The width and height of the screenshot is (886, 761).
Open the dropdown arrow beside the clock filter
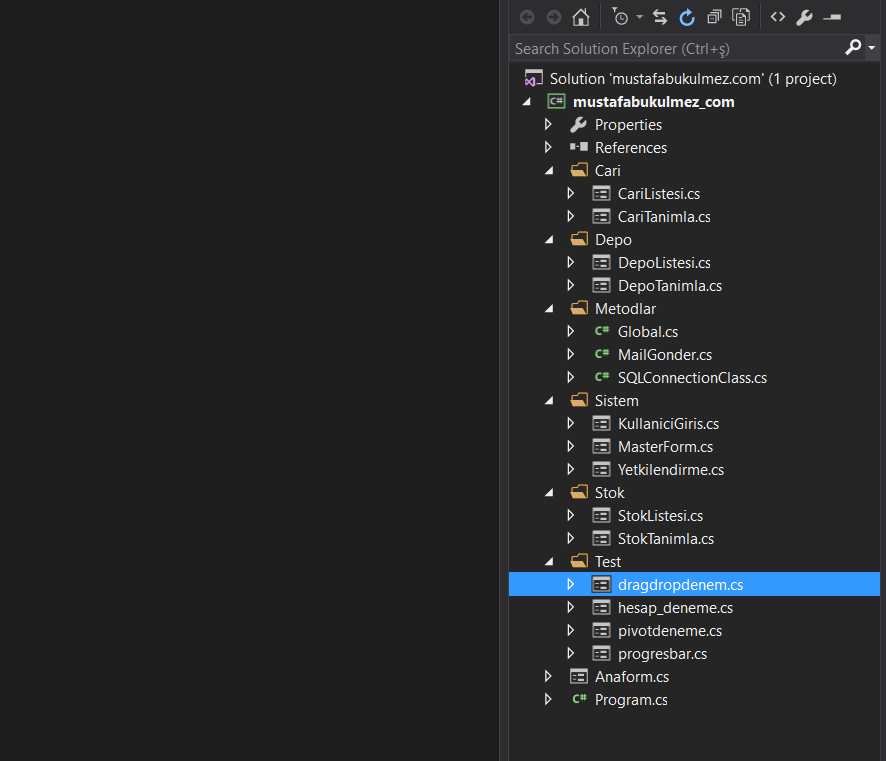coord(639,17)
